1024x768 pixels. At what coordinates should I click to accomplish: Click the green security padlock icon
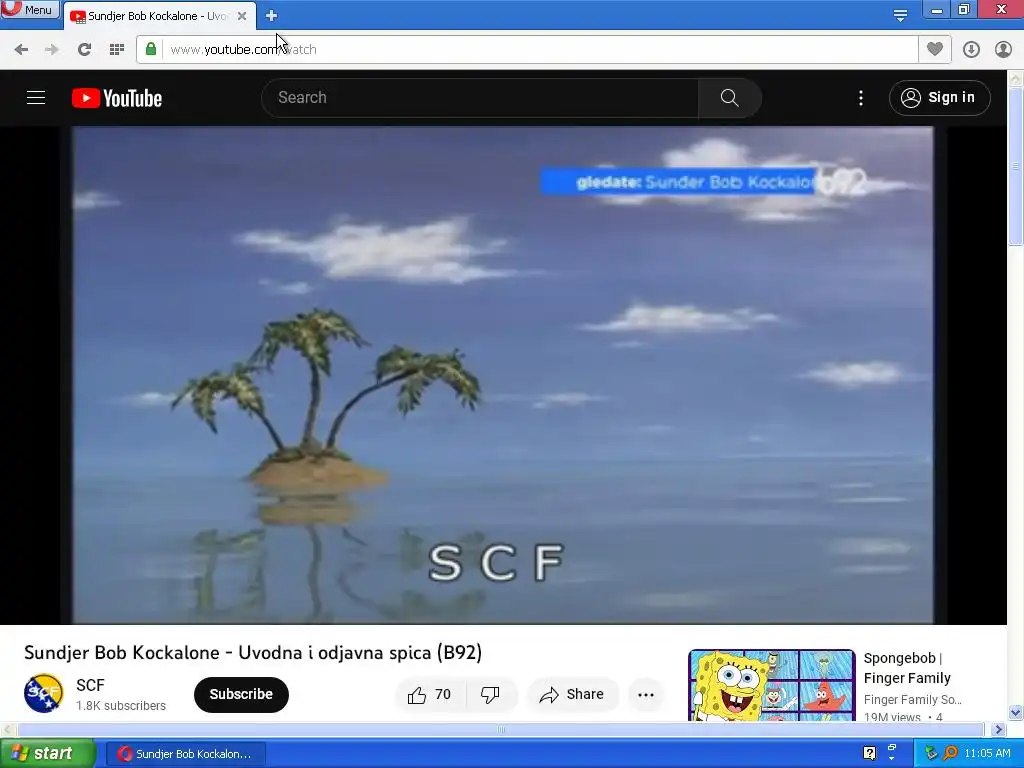[x=151, y=49]
